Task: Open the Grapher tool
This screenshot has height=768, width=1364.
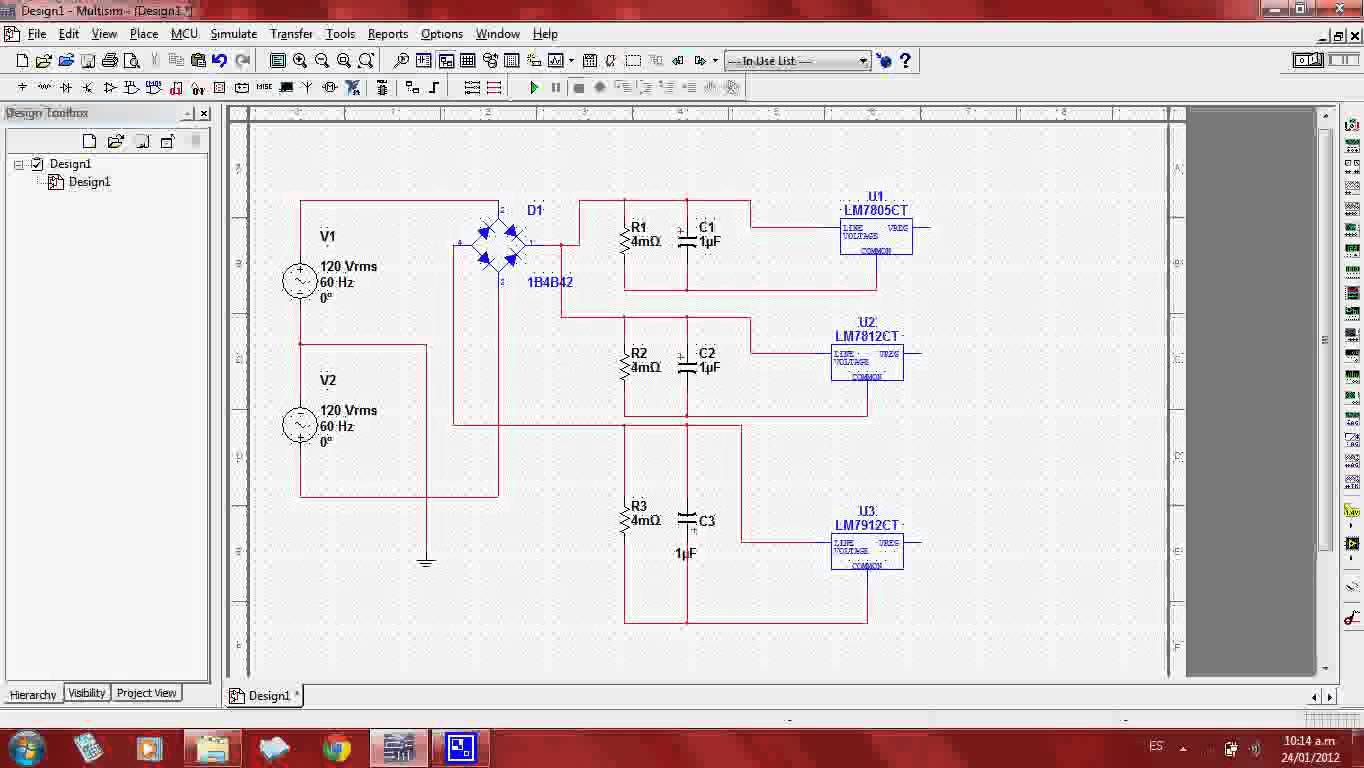Action: [556, 61]
